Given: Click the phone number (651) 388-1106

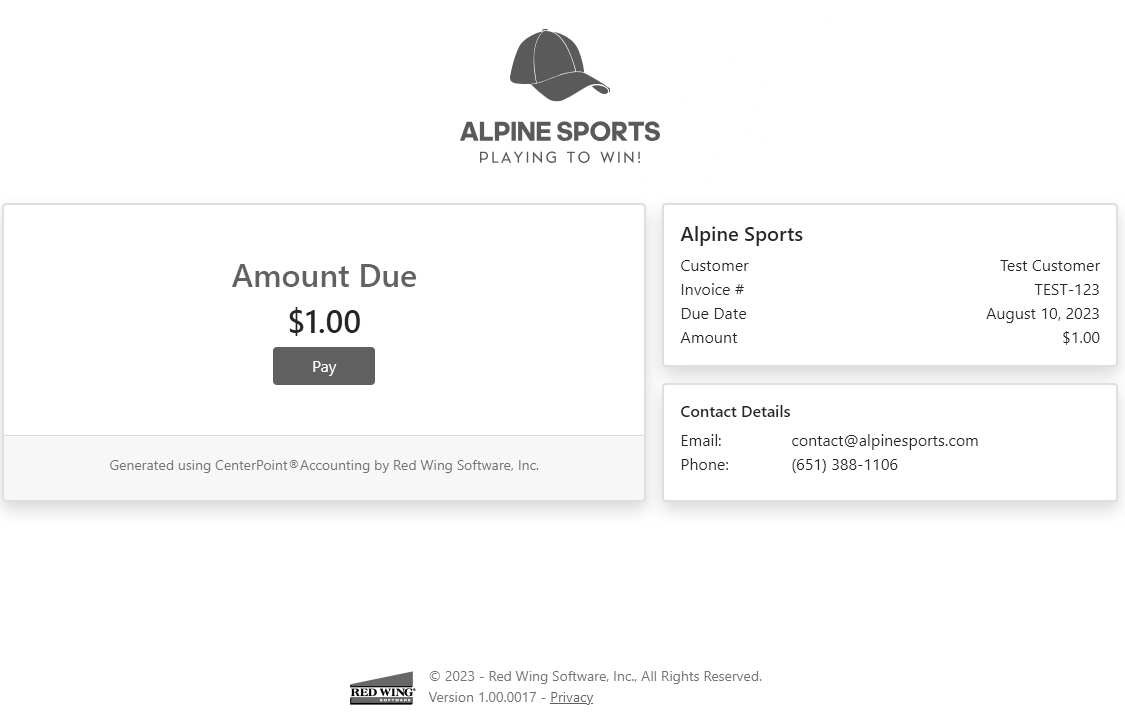Looking at the screenshot, I should 844,465.
